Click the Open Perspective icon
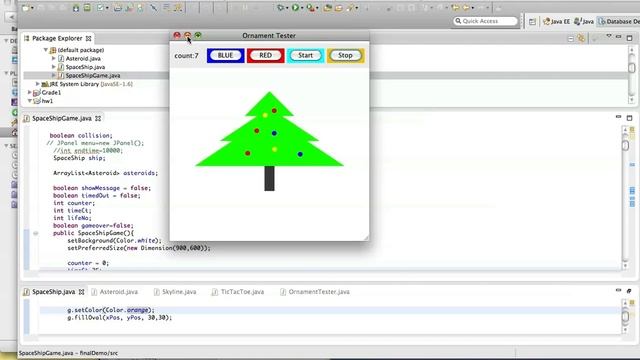The image size is (640, 360). click(x=532, y=22)
